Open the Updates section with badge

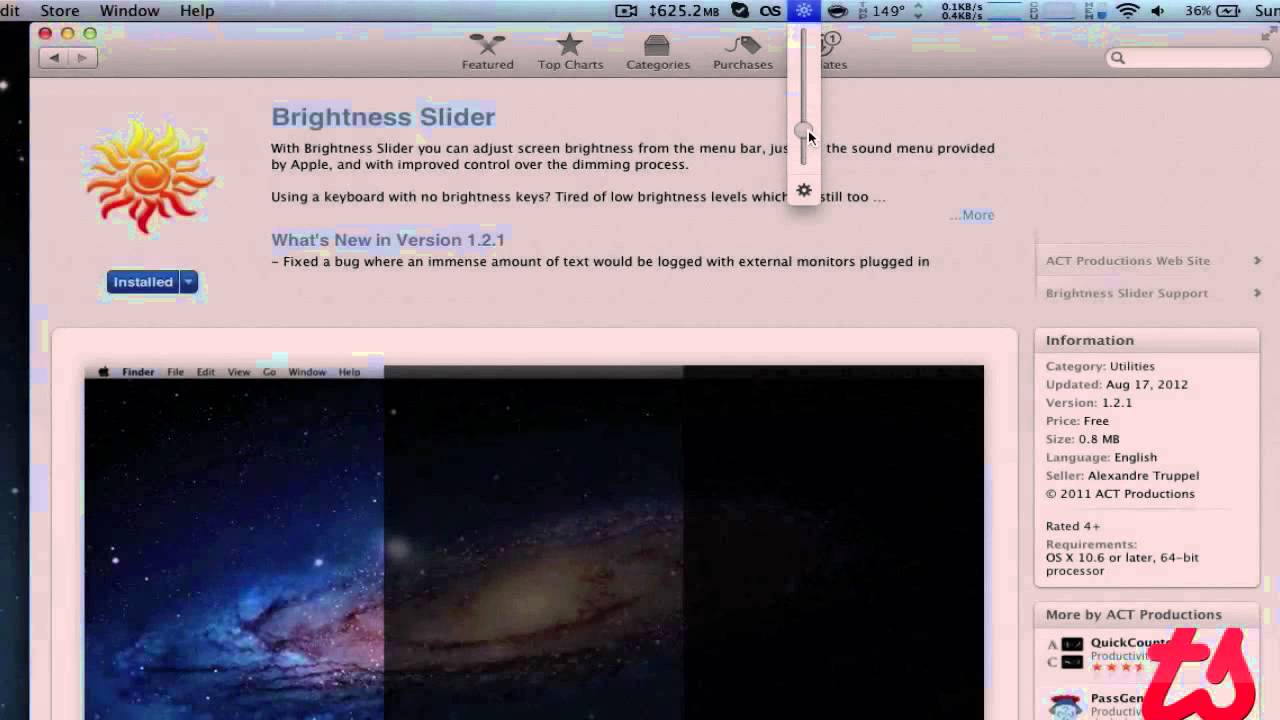tap(832, 52)
